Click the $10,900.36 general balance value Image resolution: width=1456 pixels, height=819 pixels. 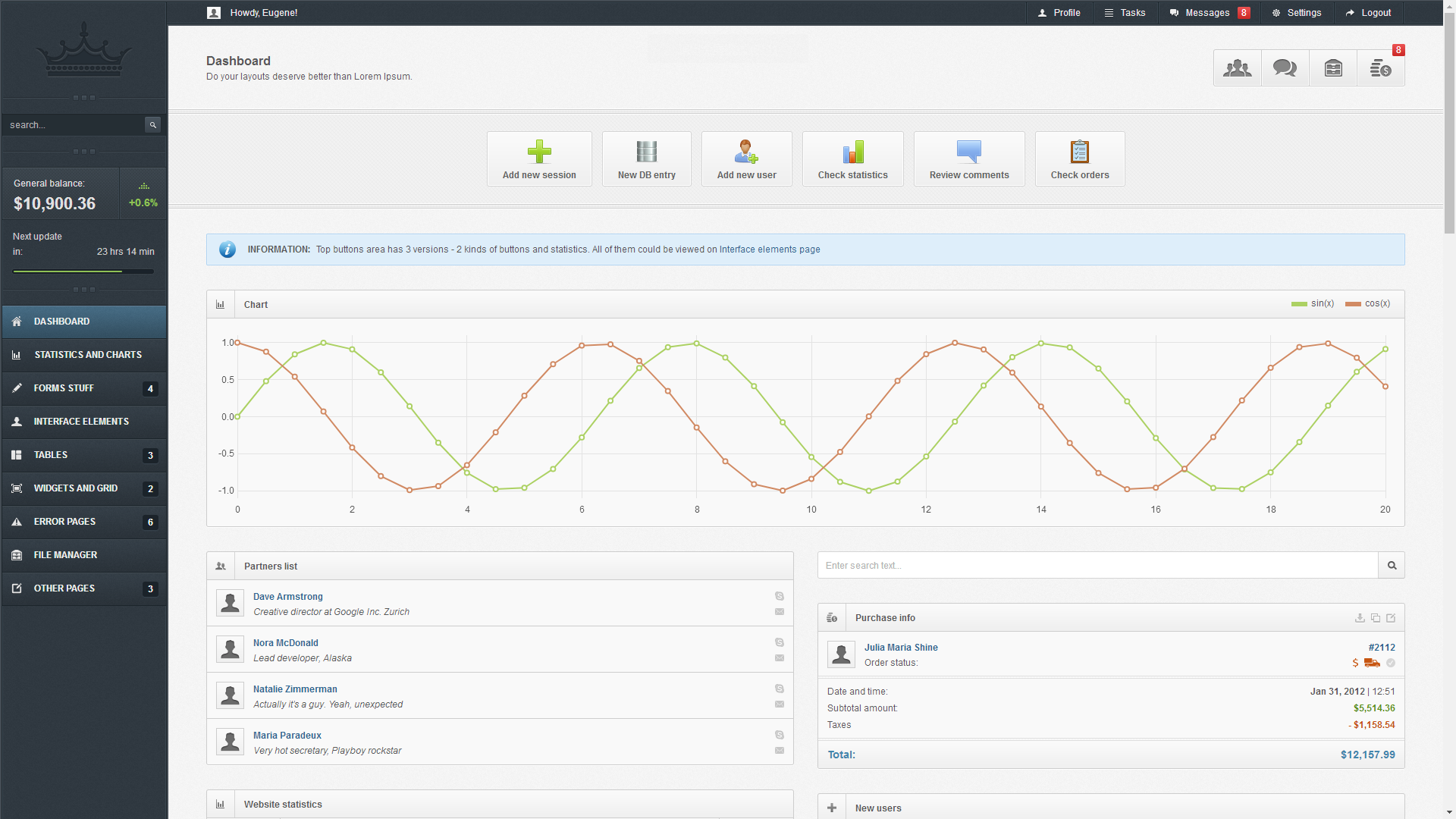pos(55,203)
